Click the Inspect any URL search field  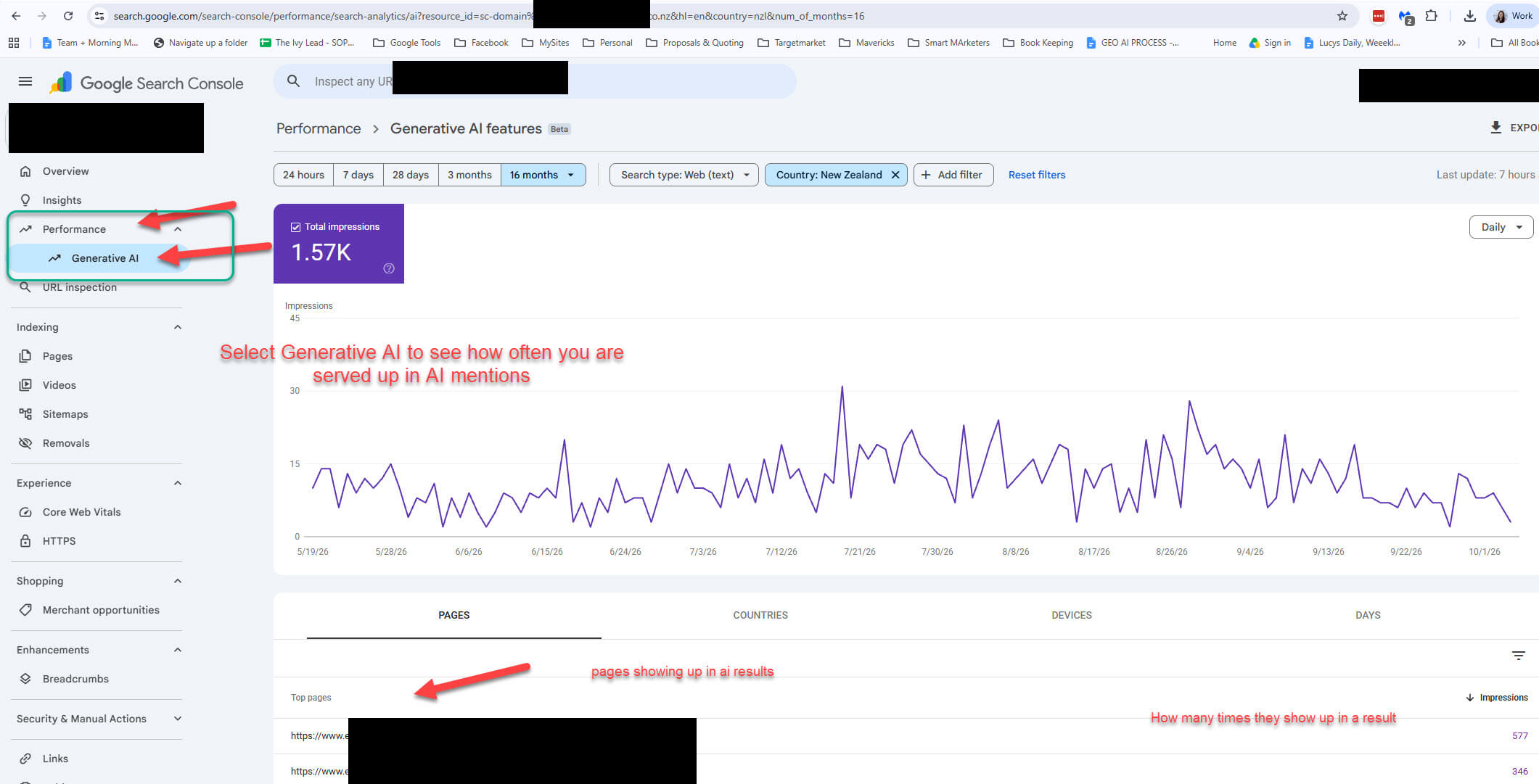coord(535,81)
